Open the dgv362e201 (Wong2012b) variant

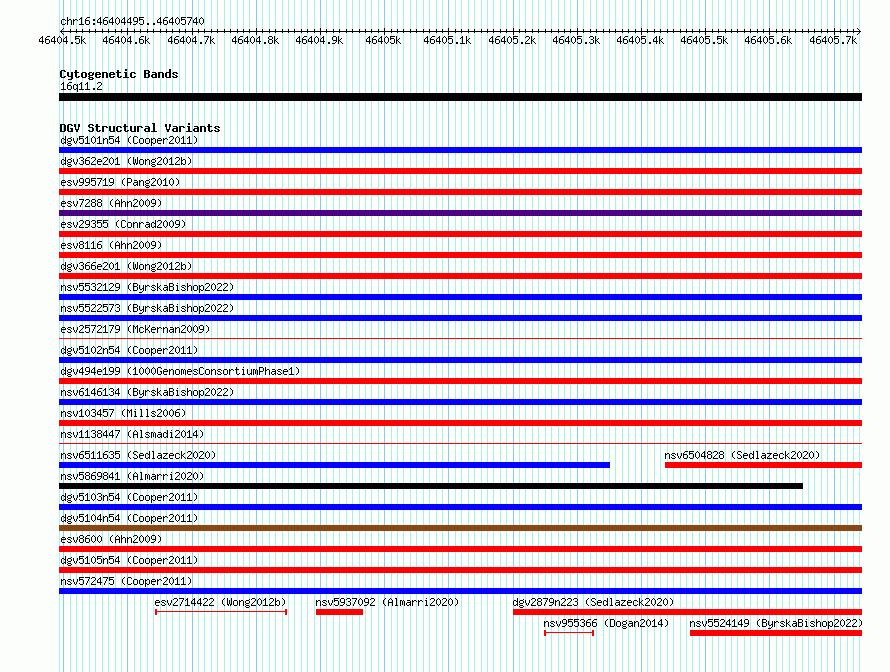click(126, 161)
